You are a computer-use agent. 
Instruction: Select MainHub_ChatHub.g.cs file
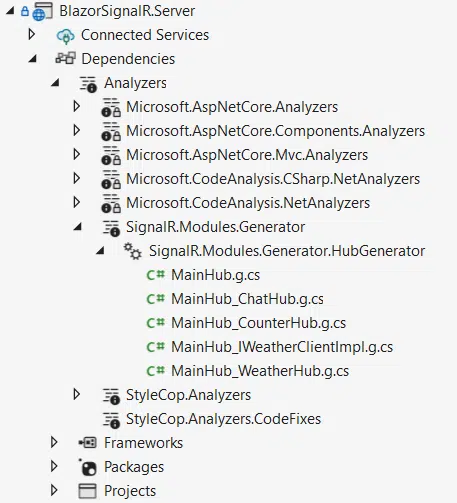click(247, 299)
